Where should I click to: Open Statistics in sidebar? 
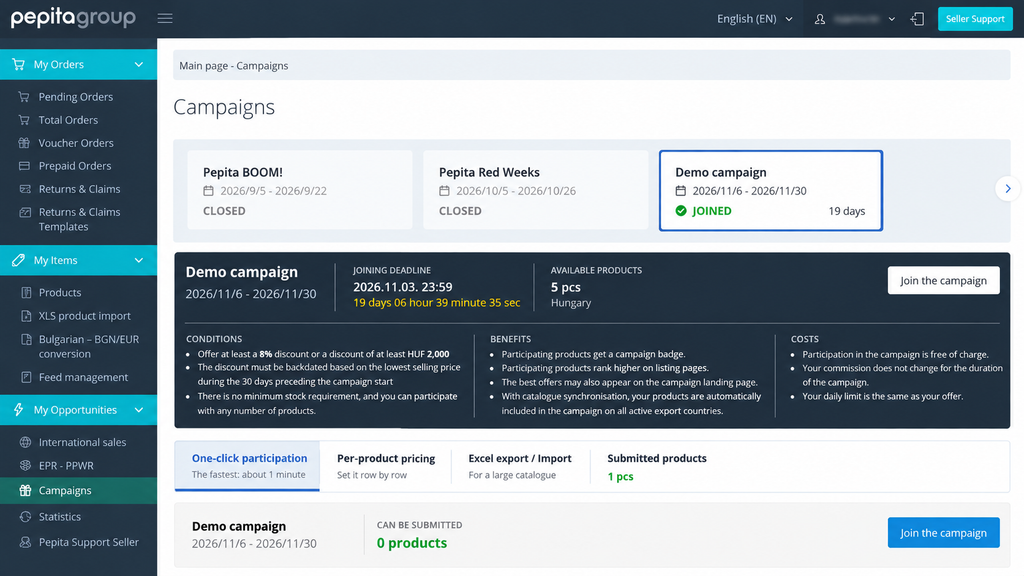[59, 517]
